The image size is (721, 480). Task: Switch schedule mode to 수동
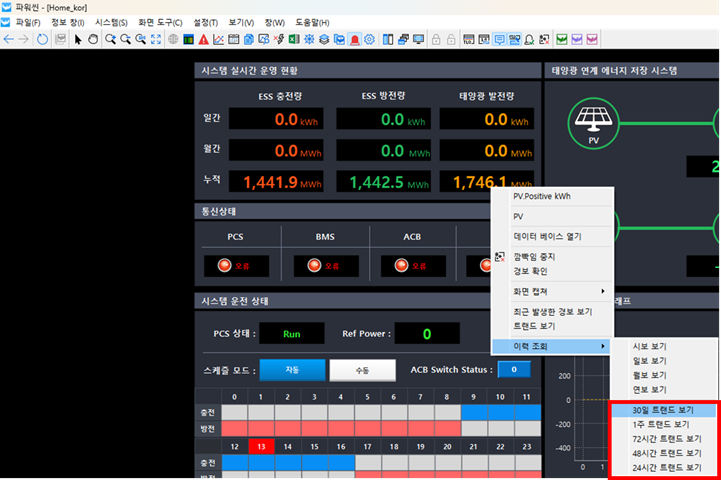pos(362,369)
